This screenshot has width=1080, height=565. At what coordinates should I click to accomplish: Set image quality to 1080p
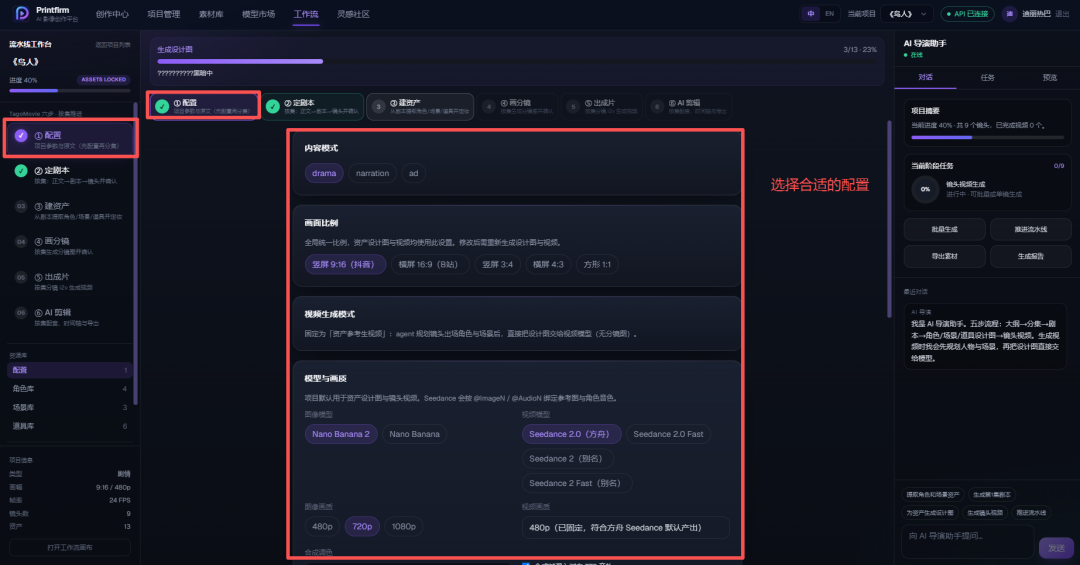[404, 526]
